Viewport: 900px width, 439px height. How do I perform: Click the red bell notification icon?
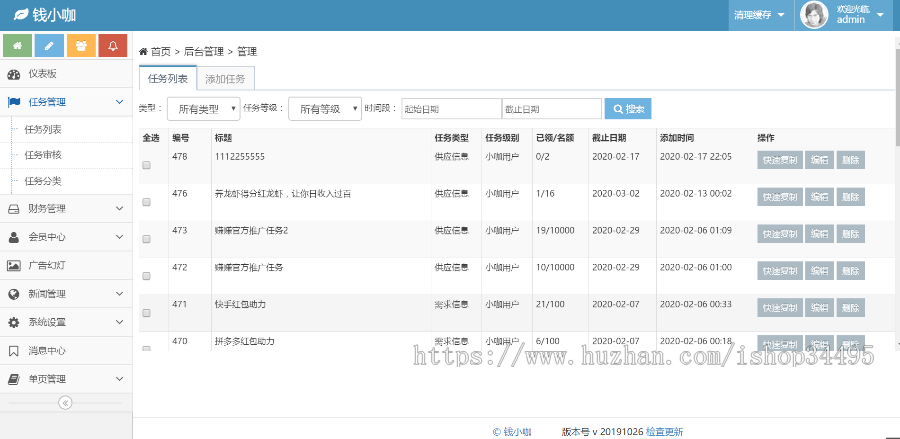(112, 46)
